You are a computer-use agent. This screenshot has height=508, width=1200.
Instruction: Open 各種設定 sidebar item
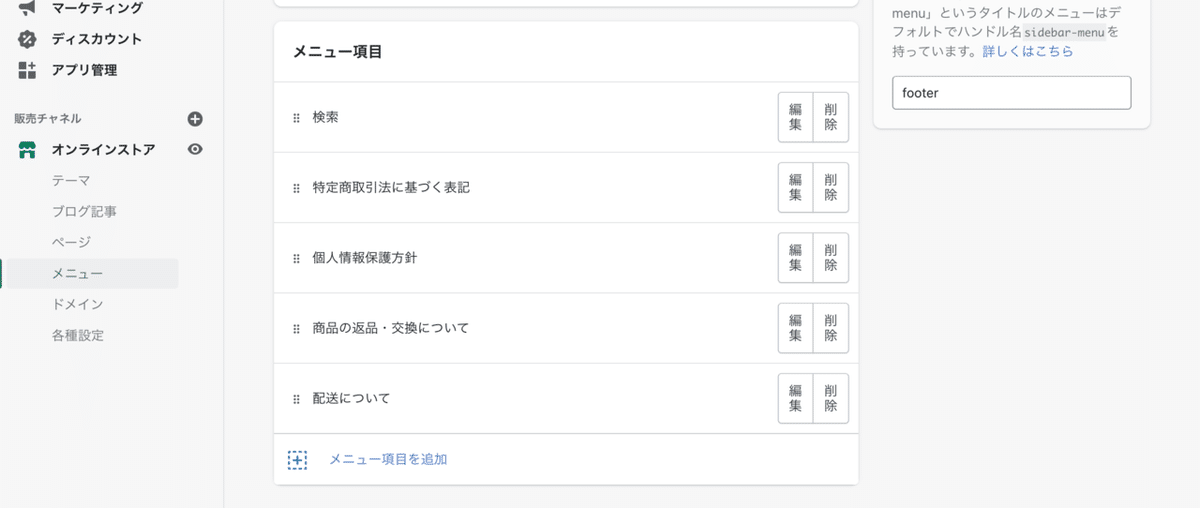click(x=78, y=335)
